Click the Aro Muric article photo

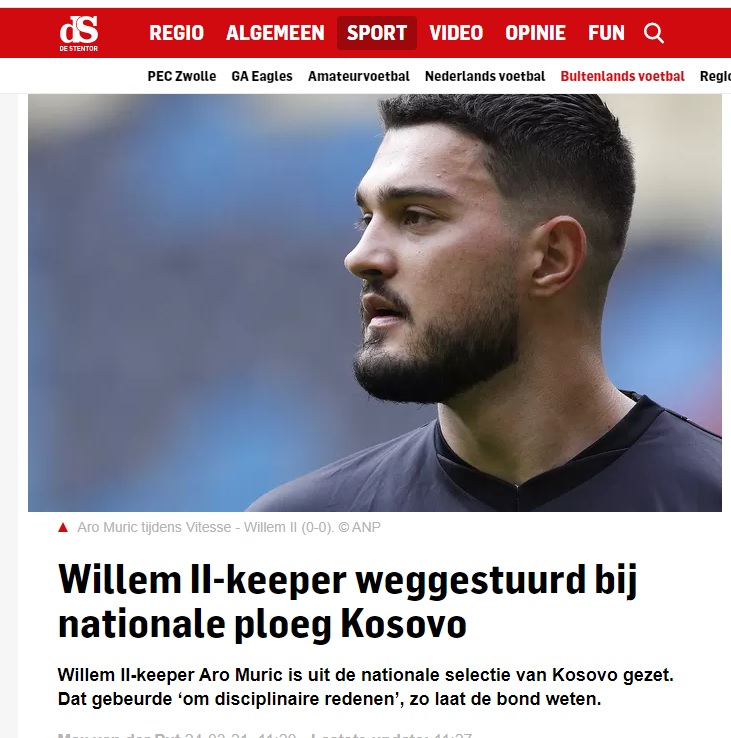pos(375,303)
